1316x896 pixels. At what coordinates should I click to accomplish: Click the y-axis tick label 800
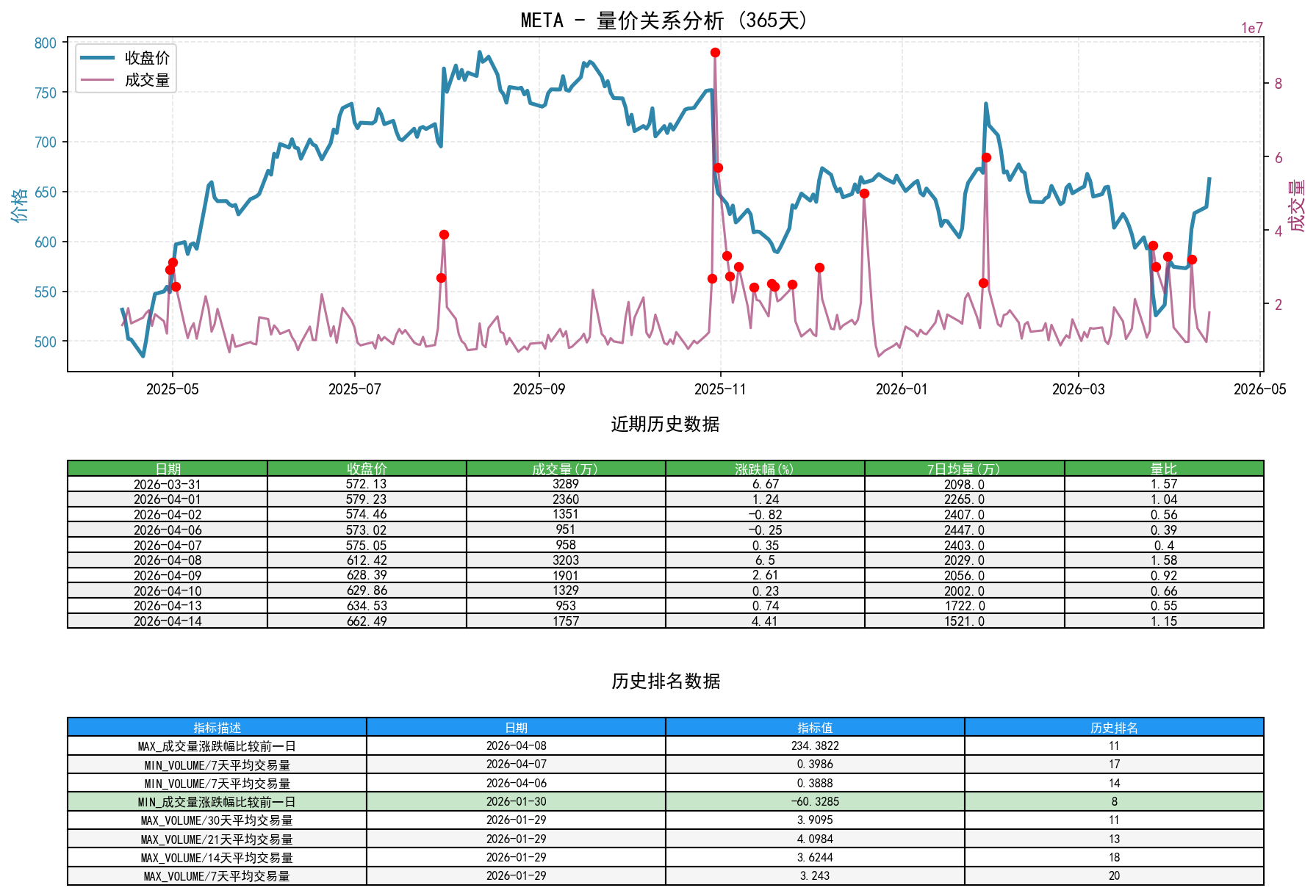(46, 43)
